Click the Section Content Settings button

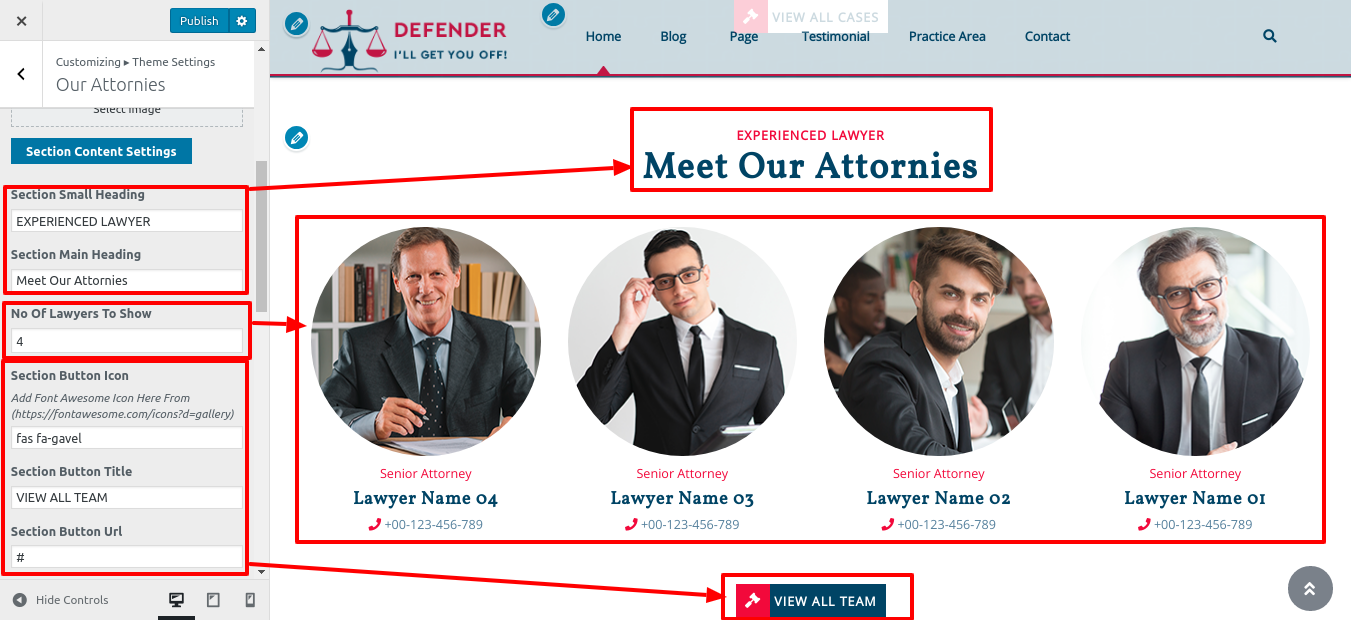(x=101, y=151)
